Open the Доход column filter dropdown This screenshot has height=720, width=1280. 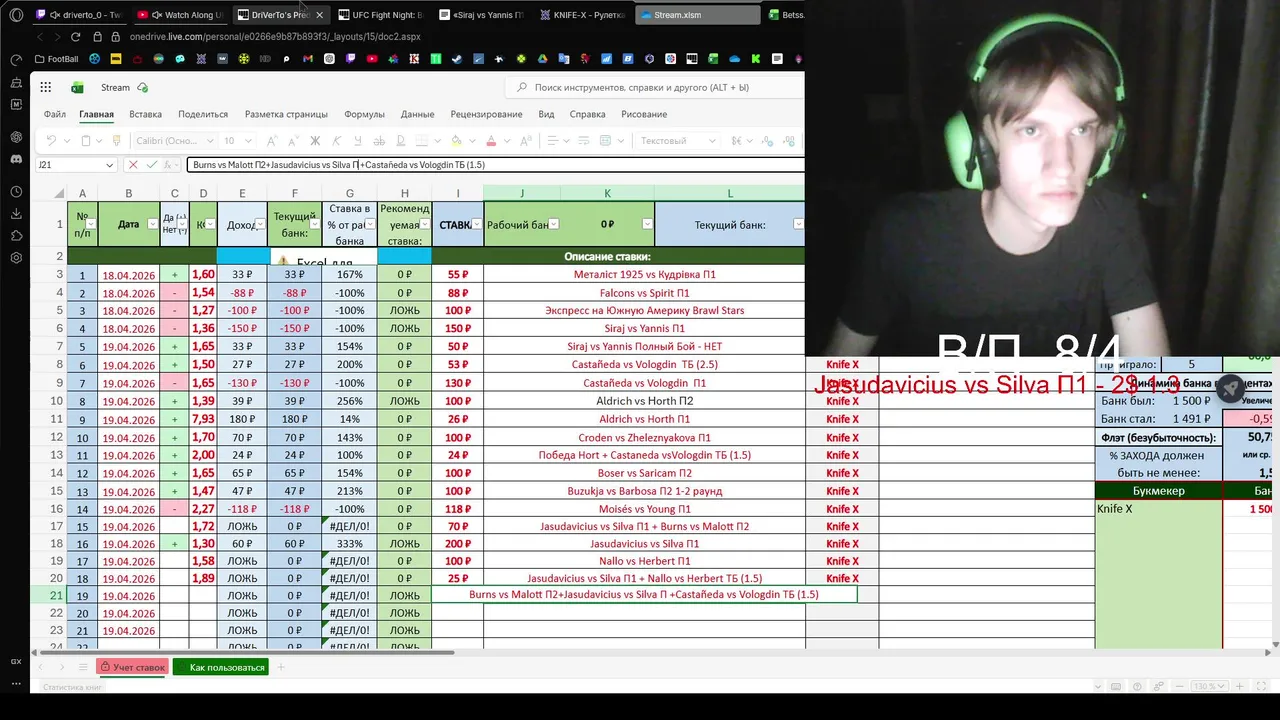coord(260,224)
